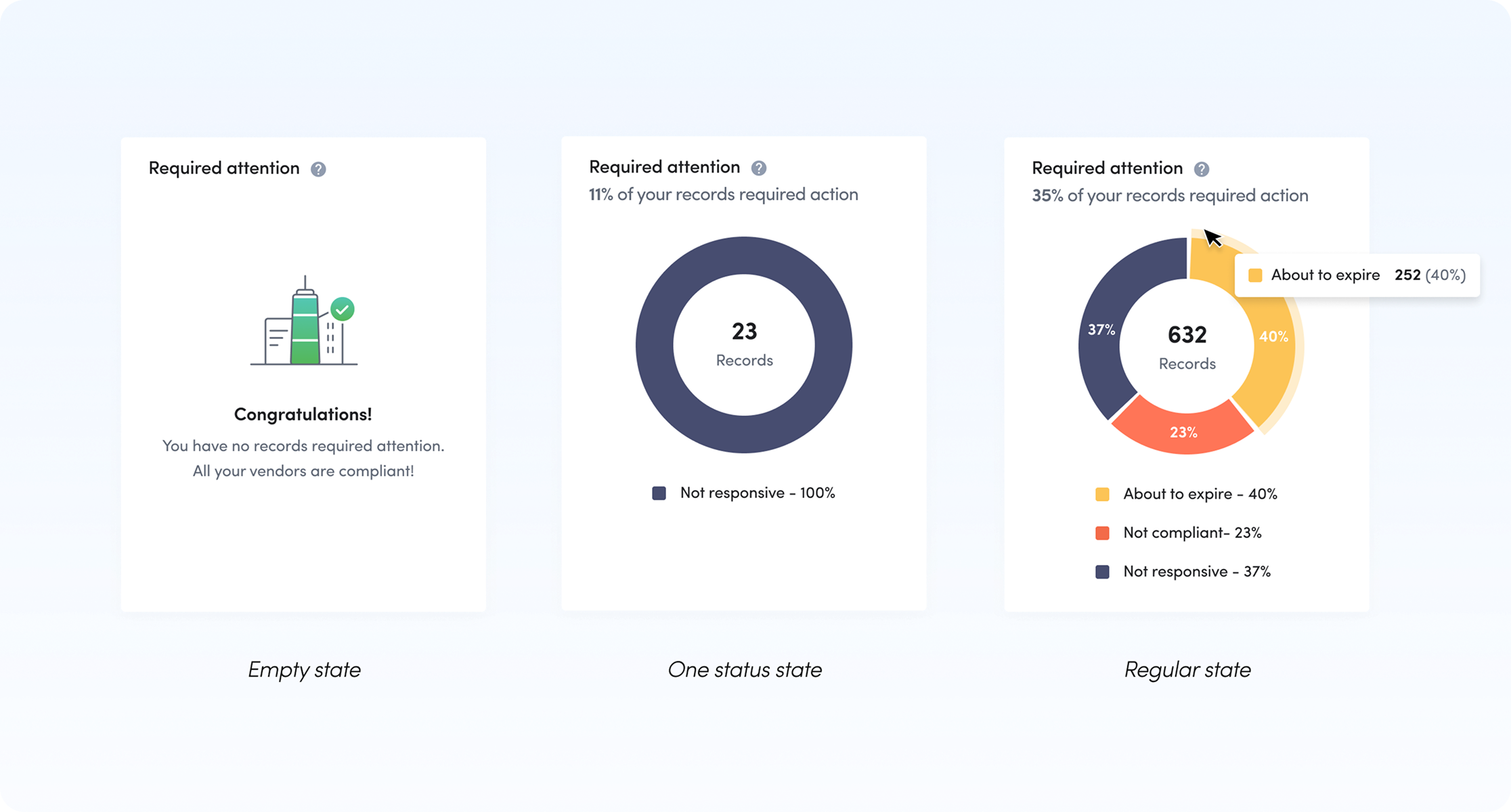Click the dark legend square for Not responsive
Screen dimensions: 1511x812
point(1103,572)
